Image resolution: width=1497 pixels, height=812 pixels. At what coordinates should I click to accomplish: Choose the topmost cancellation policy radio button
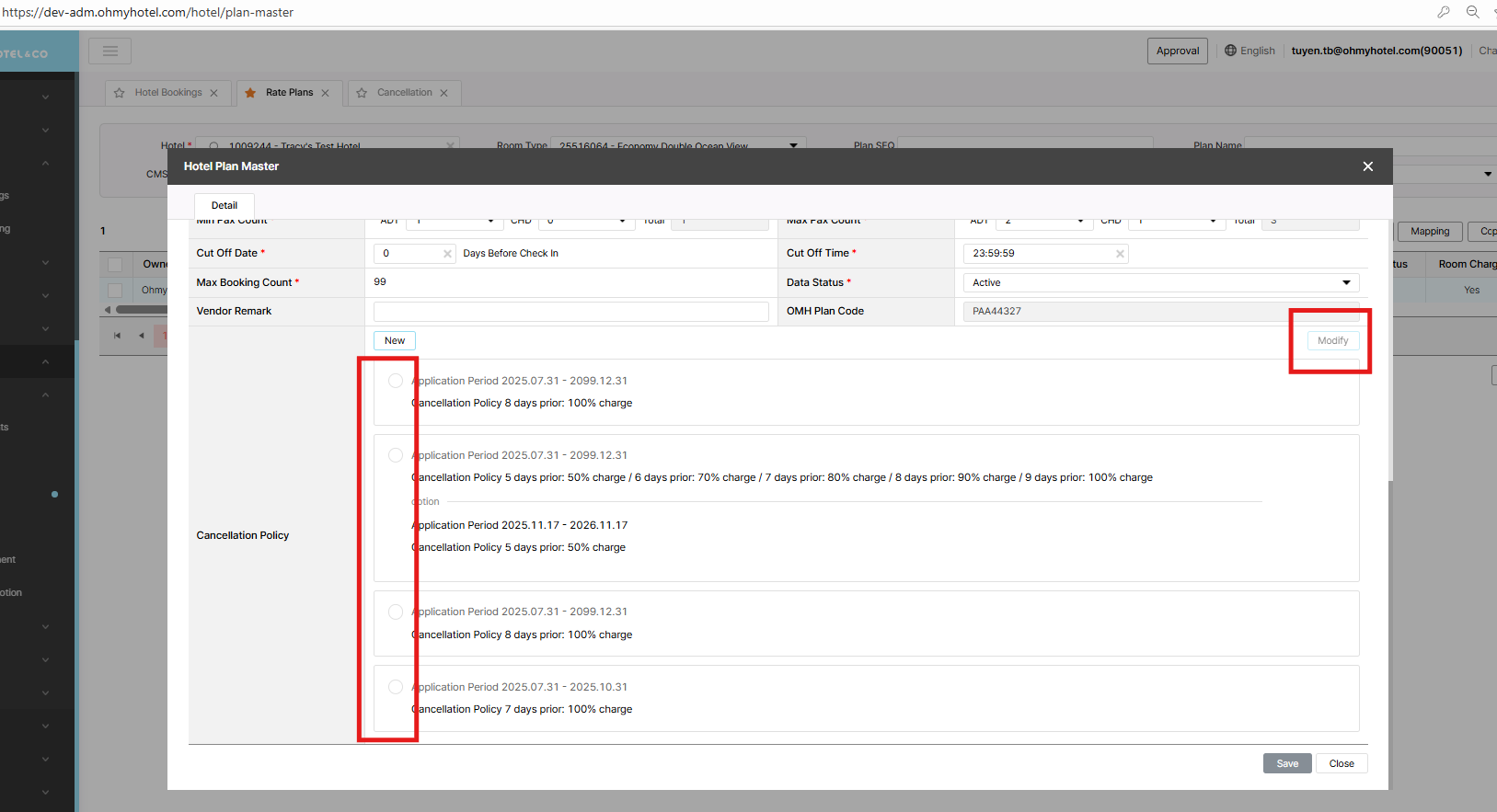[396, 381]
